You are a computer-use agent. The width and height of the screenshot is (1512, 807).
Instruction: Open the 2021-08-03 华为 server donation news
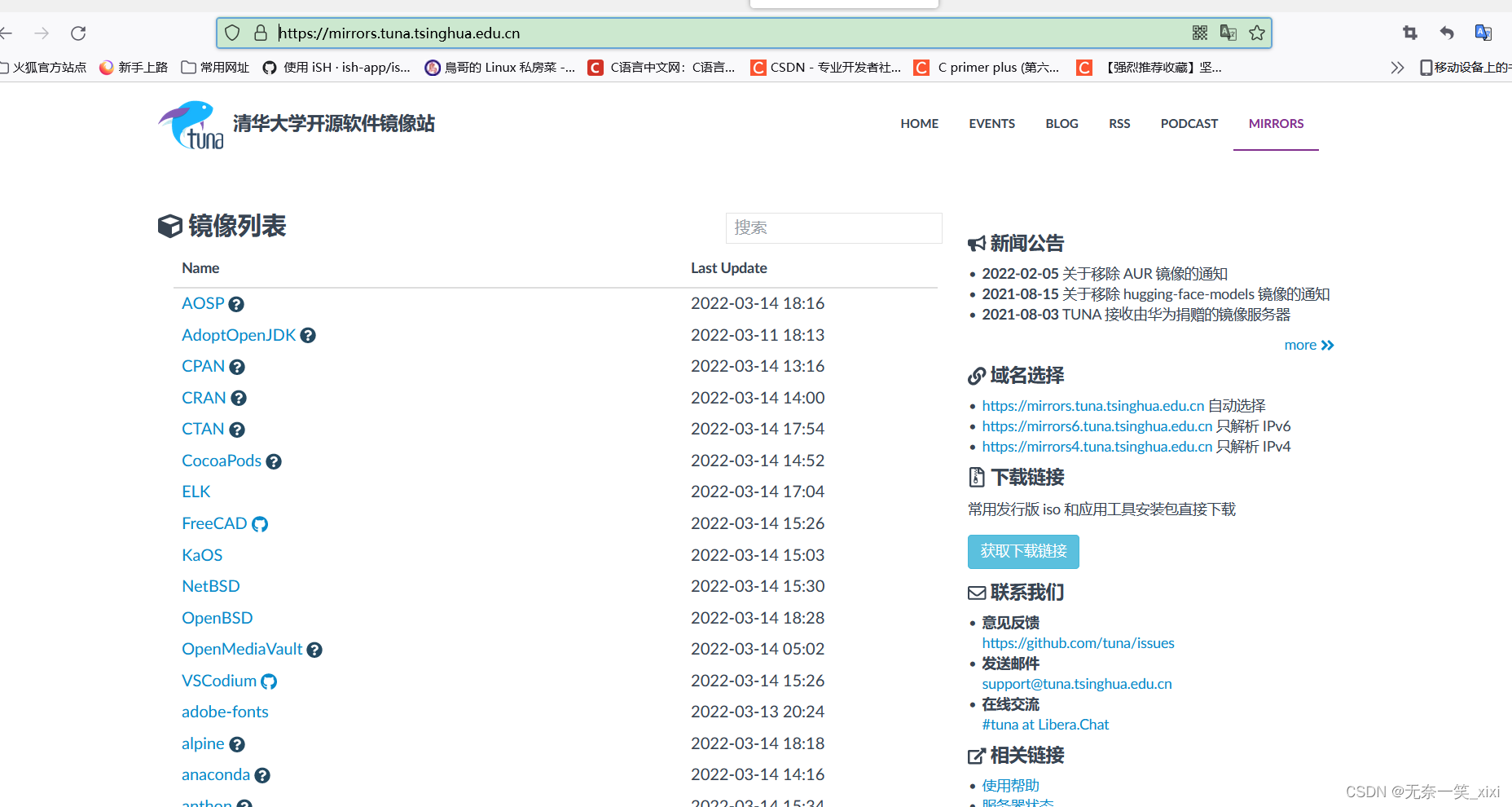tap(1136, 315)
